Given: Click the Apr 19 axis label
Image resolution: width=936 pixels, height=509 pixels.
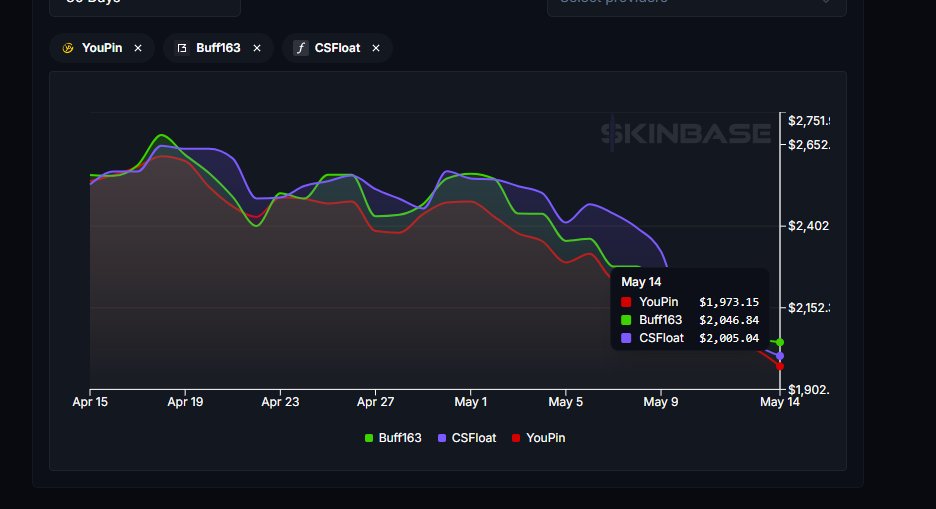Looking at the screenshot, I should pos(185,402).
